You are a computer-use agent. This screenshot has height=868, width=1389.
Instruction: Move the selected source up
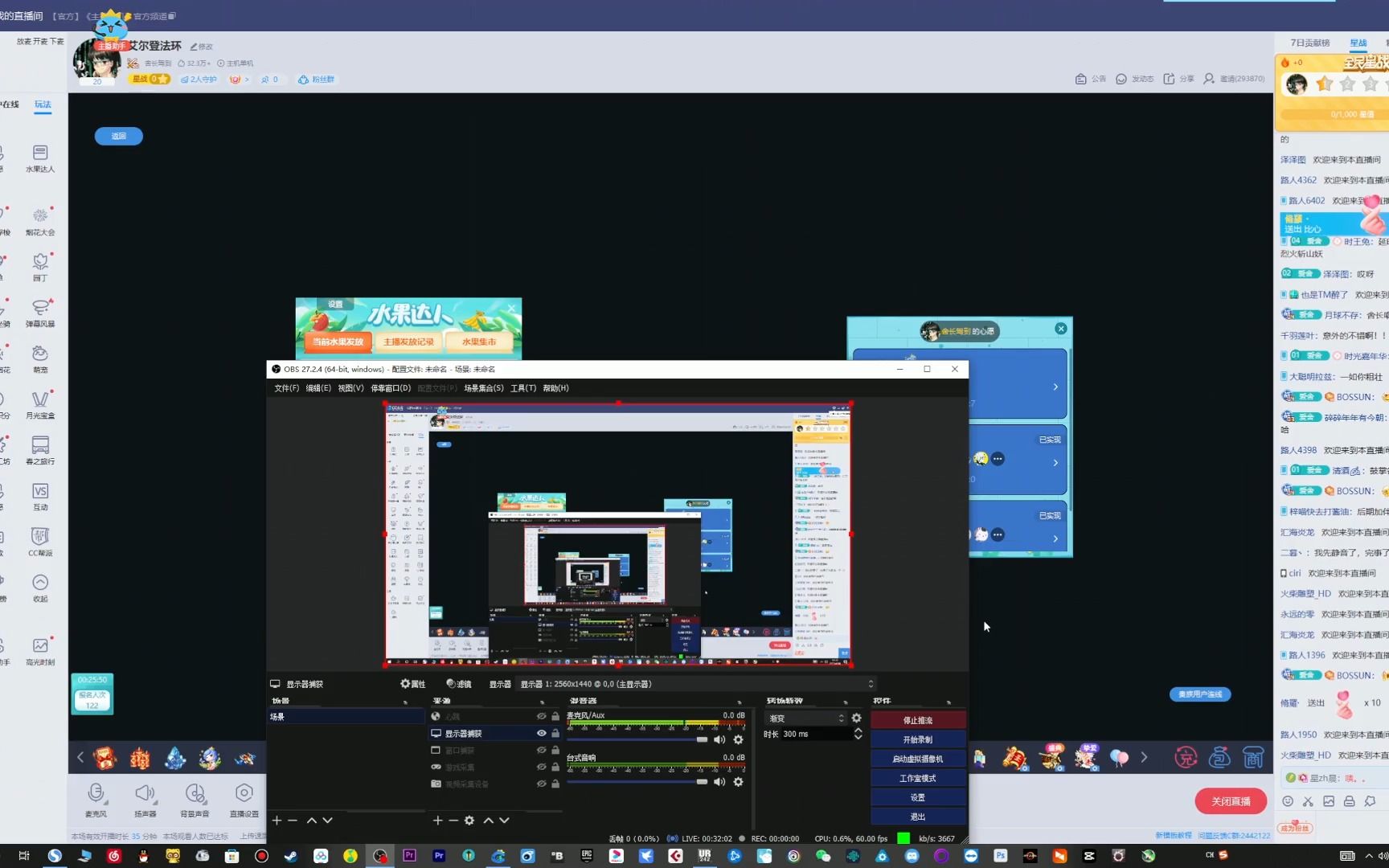click(488, 821)
